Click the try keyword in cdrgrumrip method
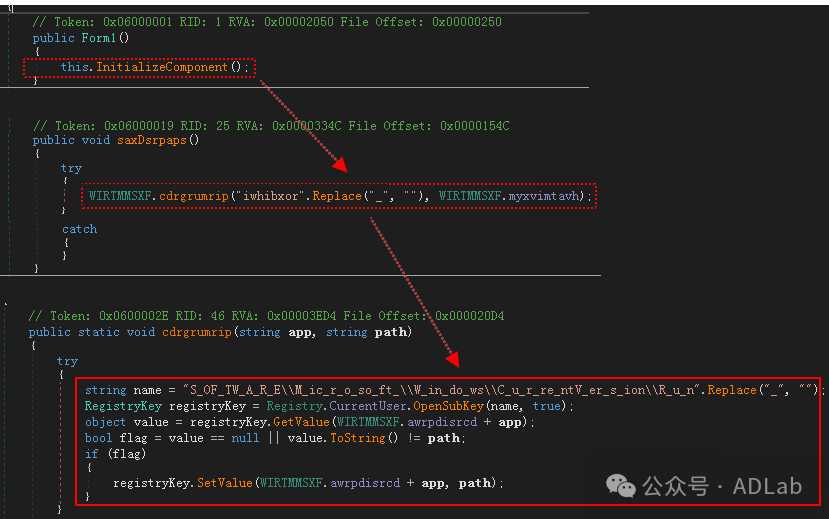The width and height of the screenshot is (829, 519). pyautogui.click(x=67, y=361)
